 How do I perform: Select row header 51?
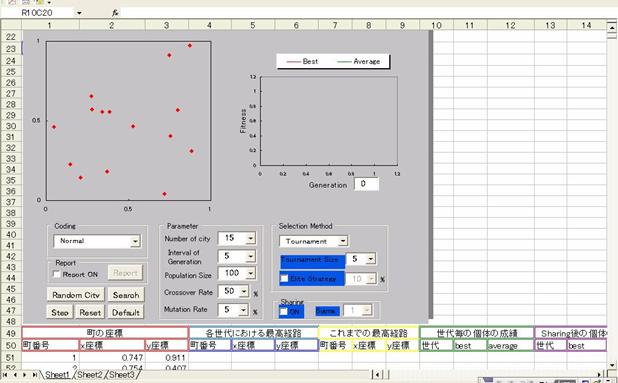point(11,357)
